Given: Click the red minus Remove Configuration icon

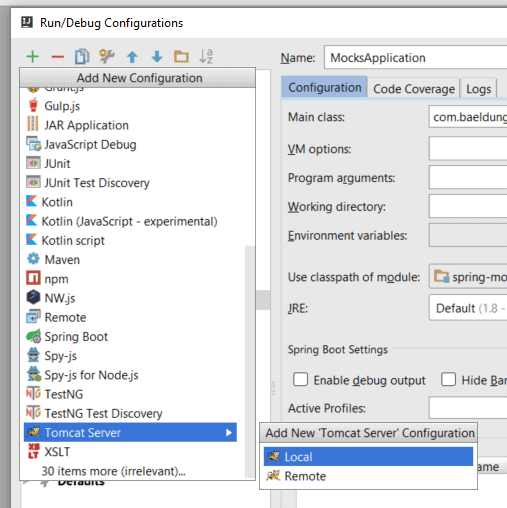Looking at the screenshot, I should click(57, 57).
